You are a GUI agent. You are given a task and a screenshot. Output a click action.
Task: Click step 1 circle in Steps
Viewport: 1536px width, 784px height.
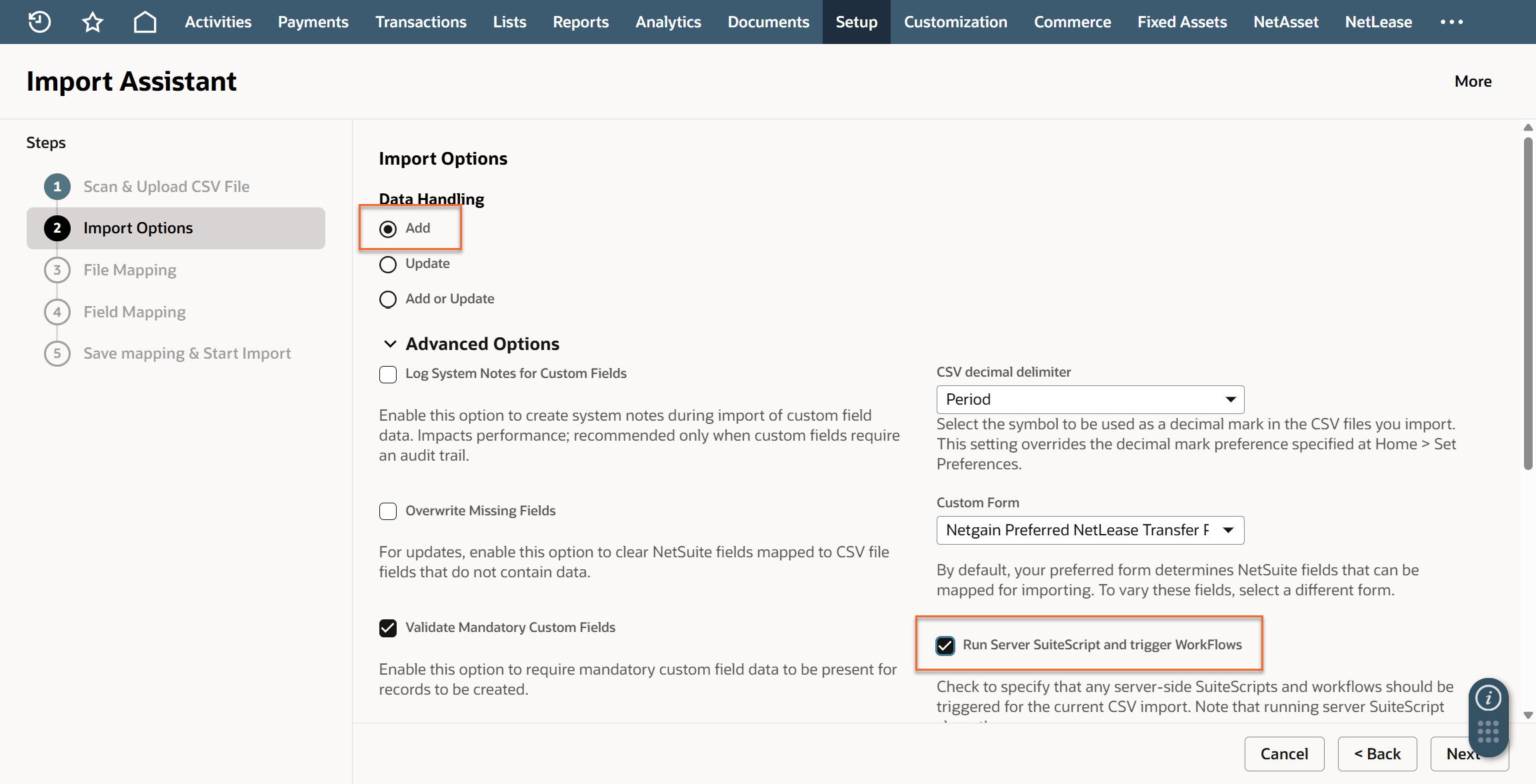click(x=57, y=187)
